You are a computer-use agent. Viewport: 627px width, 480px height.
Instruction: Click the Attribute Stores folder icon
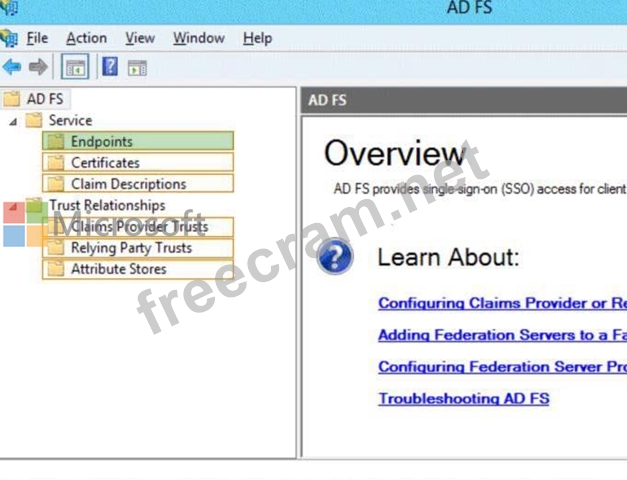coord(56,268)
